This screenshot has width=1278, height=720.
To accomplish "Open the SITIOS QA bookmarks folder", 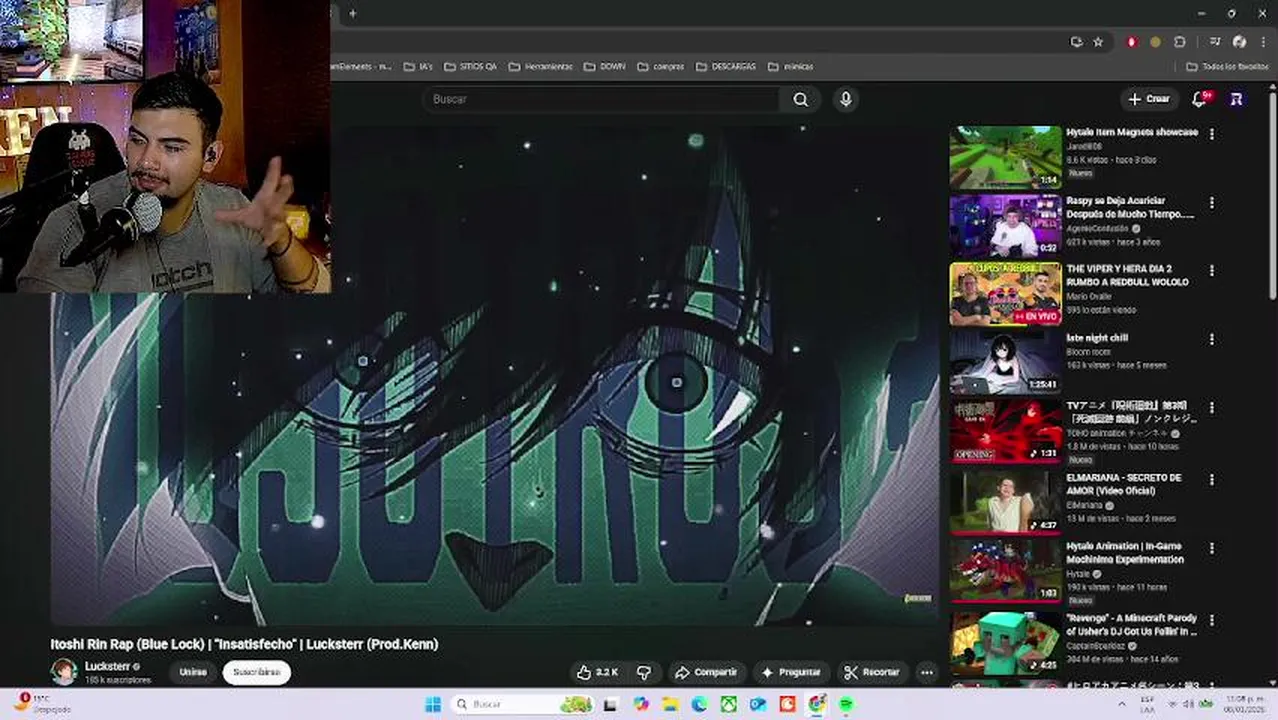I will click(x=470, y=66).
